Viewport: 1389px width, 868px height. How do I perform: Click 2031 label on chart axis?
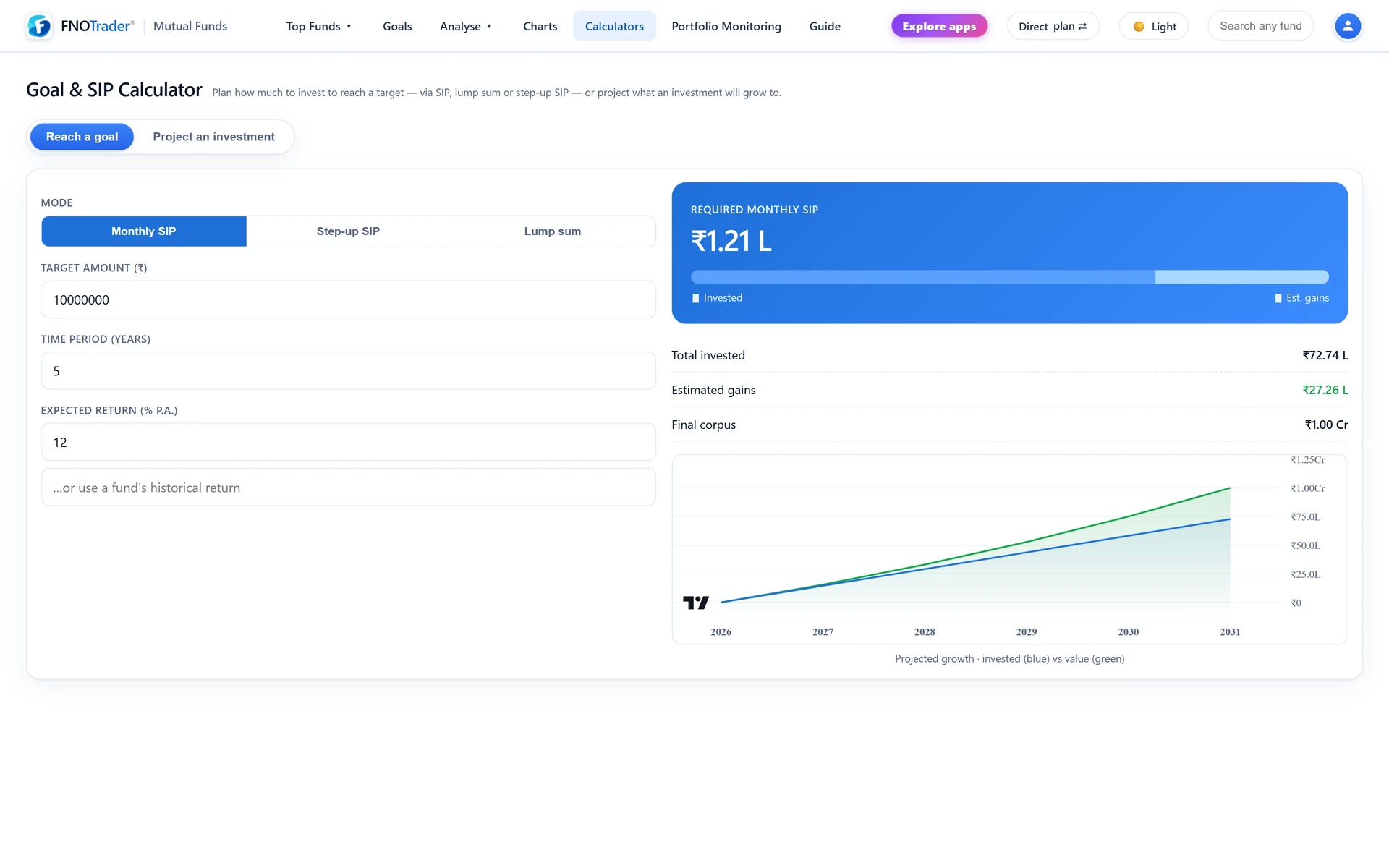point(1230,632)
